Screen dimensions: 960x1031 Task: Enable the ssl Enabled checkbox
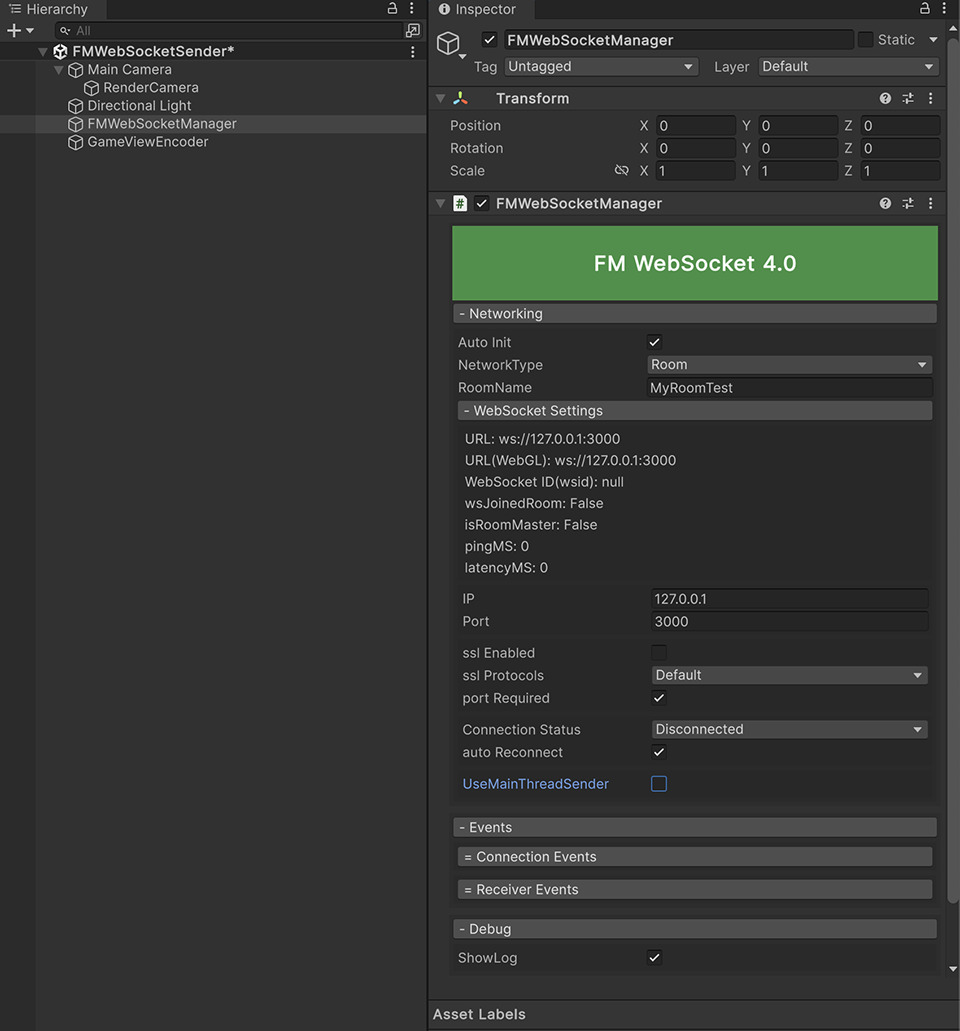point(658,652)
